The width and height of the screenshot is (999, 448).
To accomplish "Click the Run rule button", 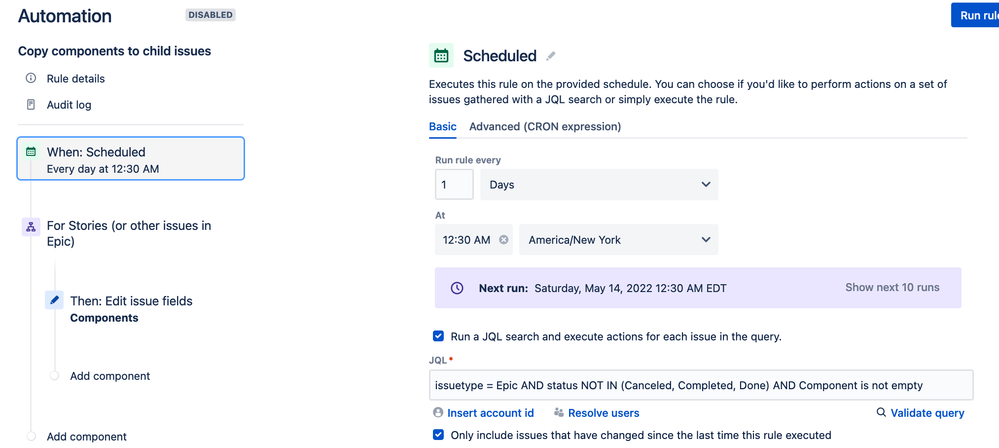I will click(975, 15).
